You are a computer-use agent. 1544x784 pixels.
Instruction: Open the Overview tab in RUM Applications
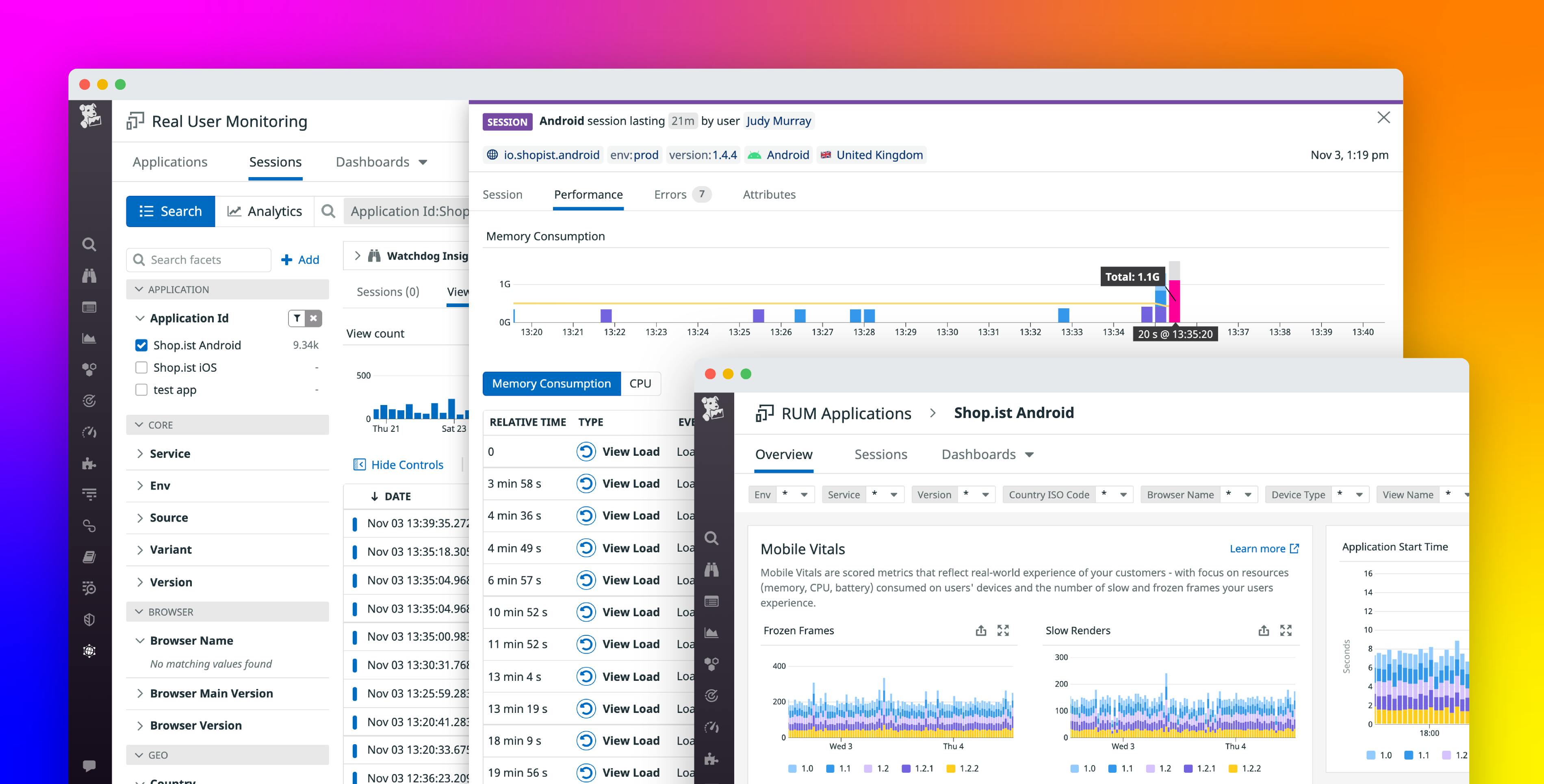click(x=784, y=454)
